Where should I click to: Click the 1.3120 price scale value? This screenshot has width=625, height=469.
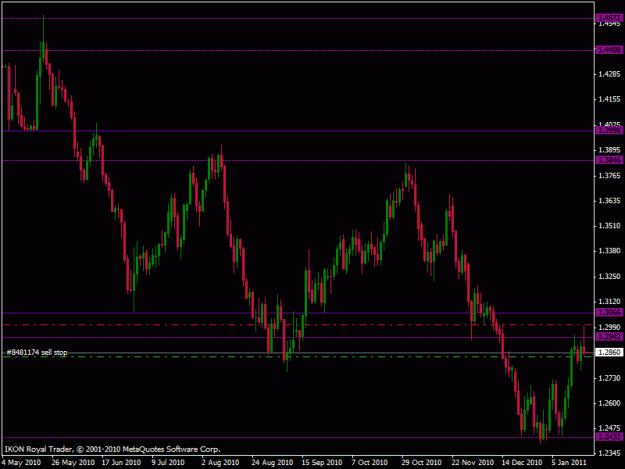point(609,302)
